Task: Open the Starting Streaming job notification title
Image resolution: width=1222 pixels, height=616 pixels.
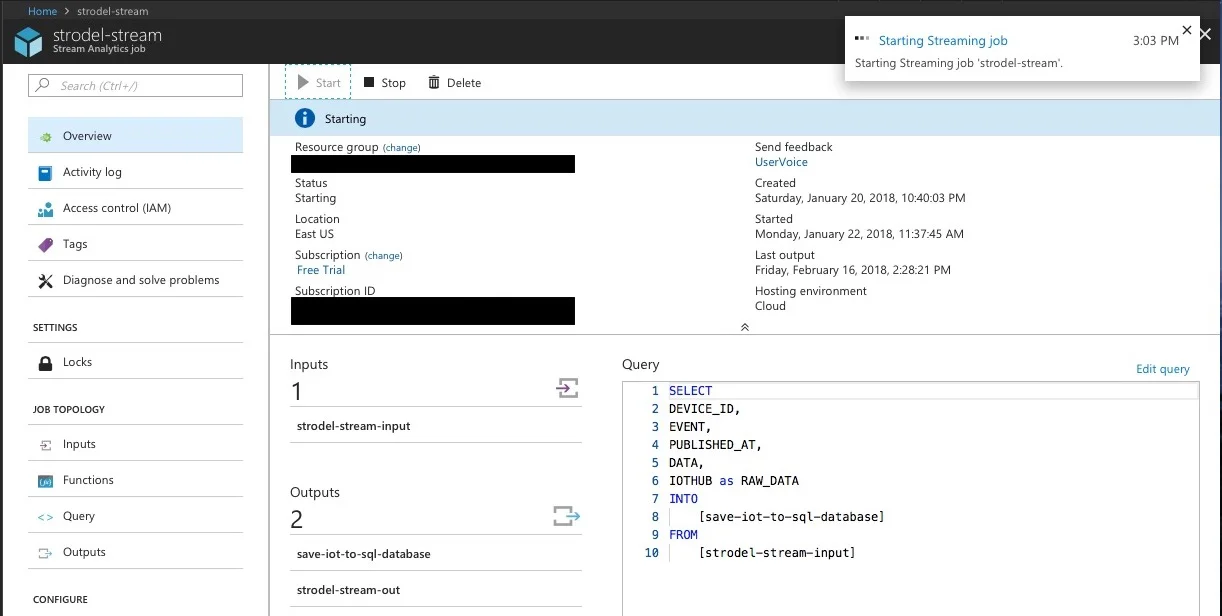Action: (943, 41)
